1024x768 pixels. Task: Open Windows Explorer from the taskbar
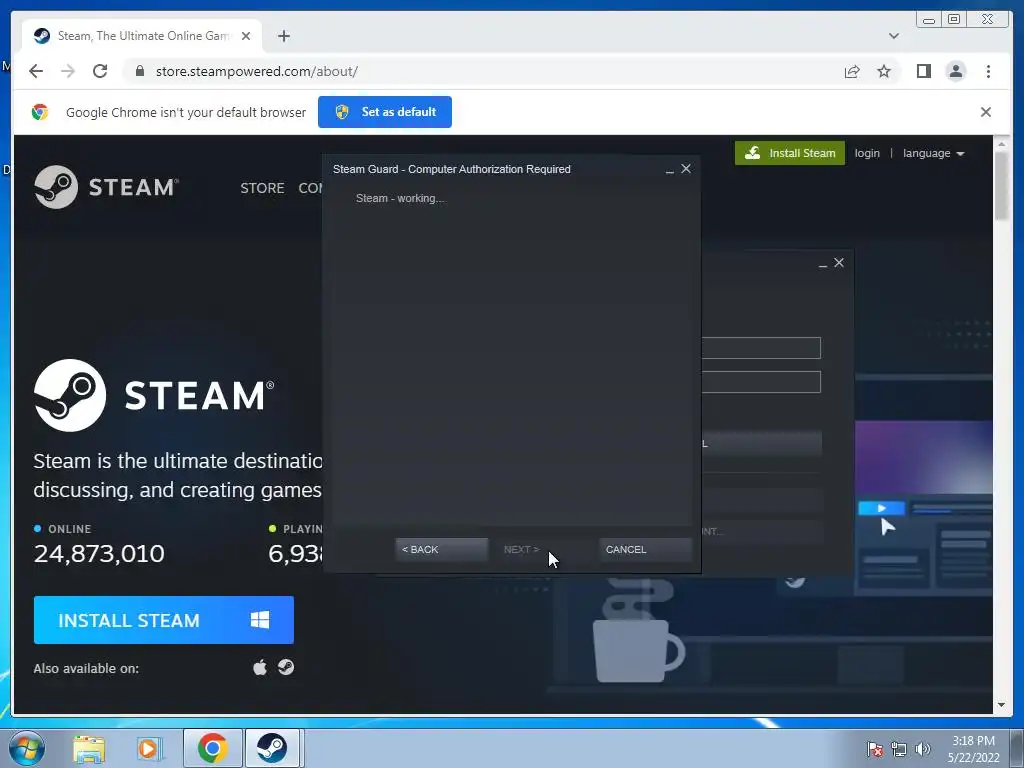click(x=89, y=748)
